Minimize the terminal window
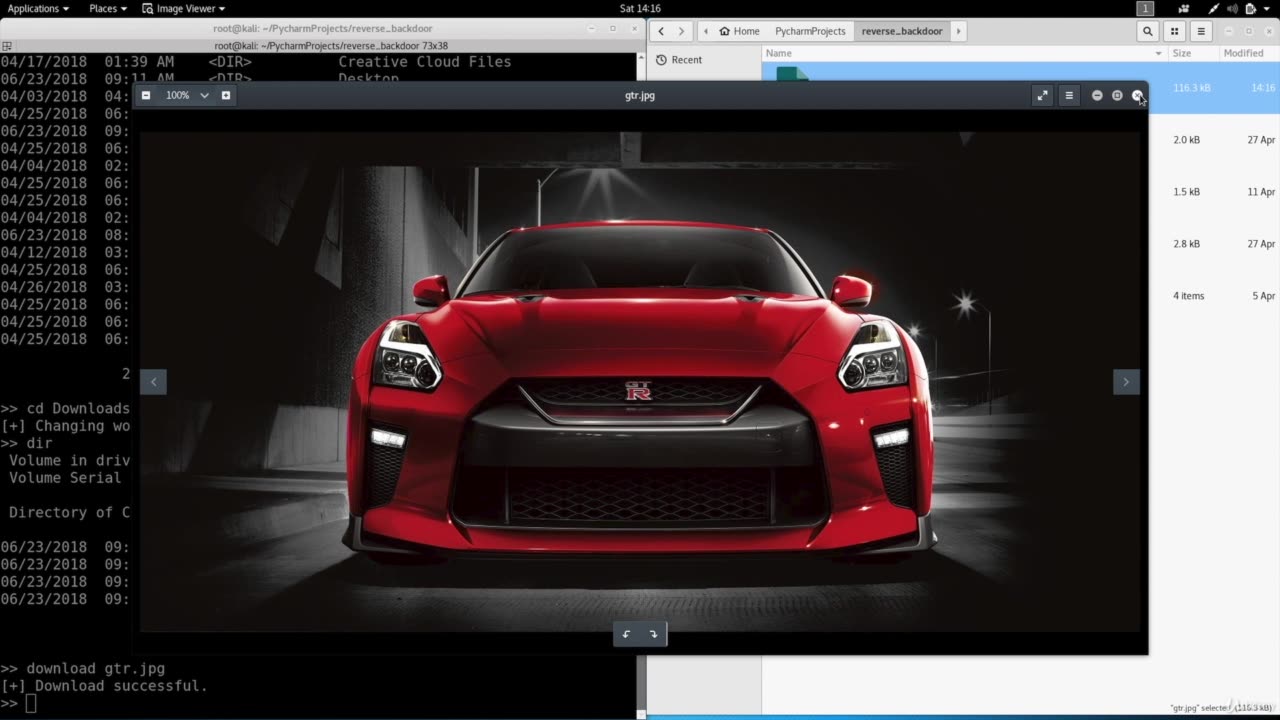 (592, 29)
